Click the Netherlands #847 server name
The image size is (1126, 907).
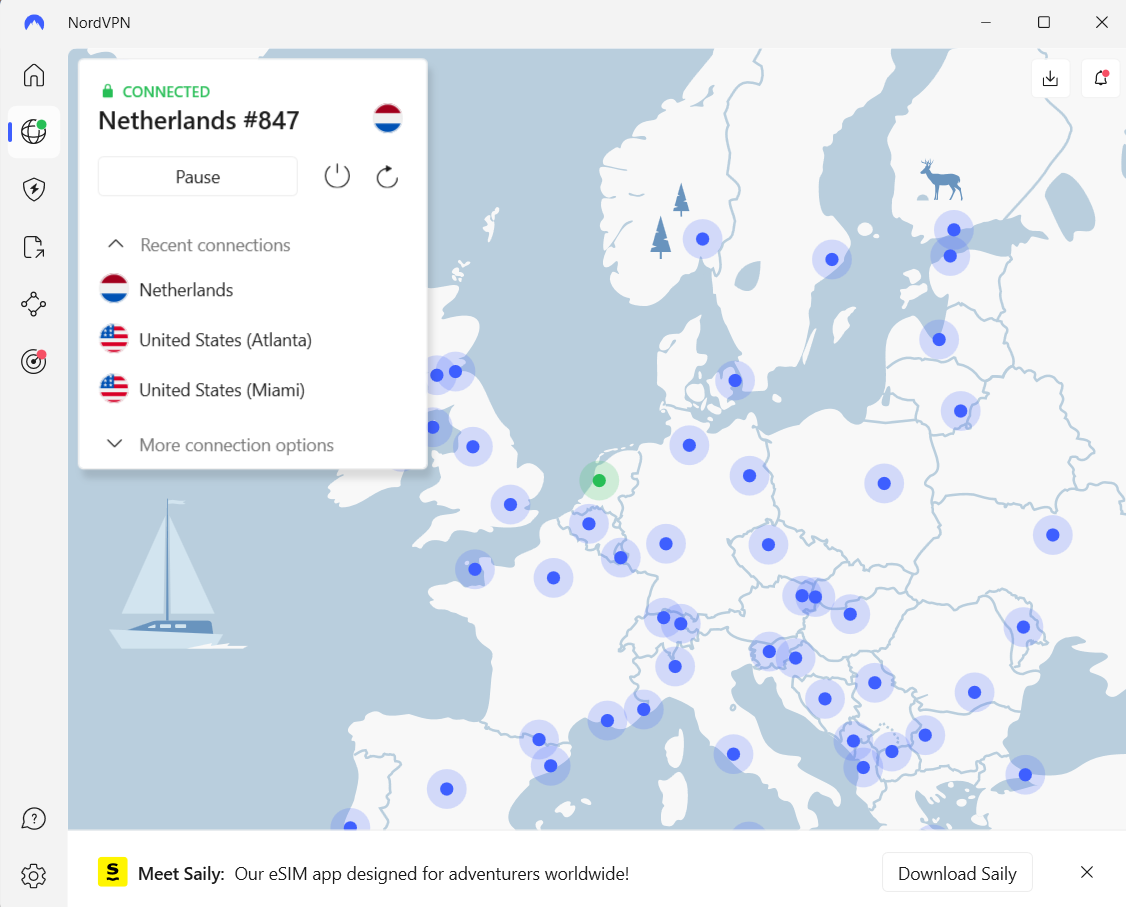[x=198, y=120]
